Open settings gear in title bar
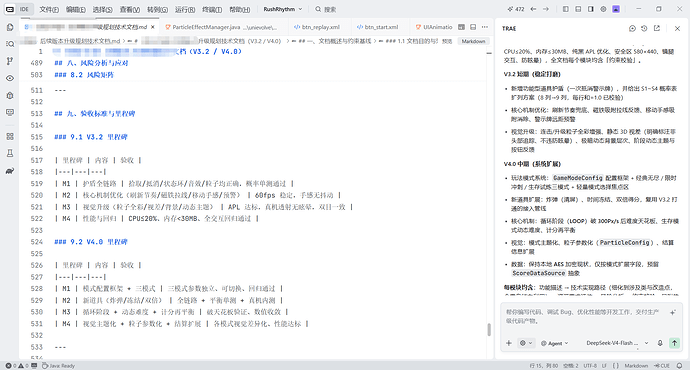 pos(603,9)
